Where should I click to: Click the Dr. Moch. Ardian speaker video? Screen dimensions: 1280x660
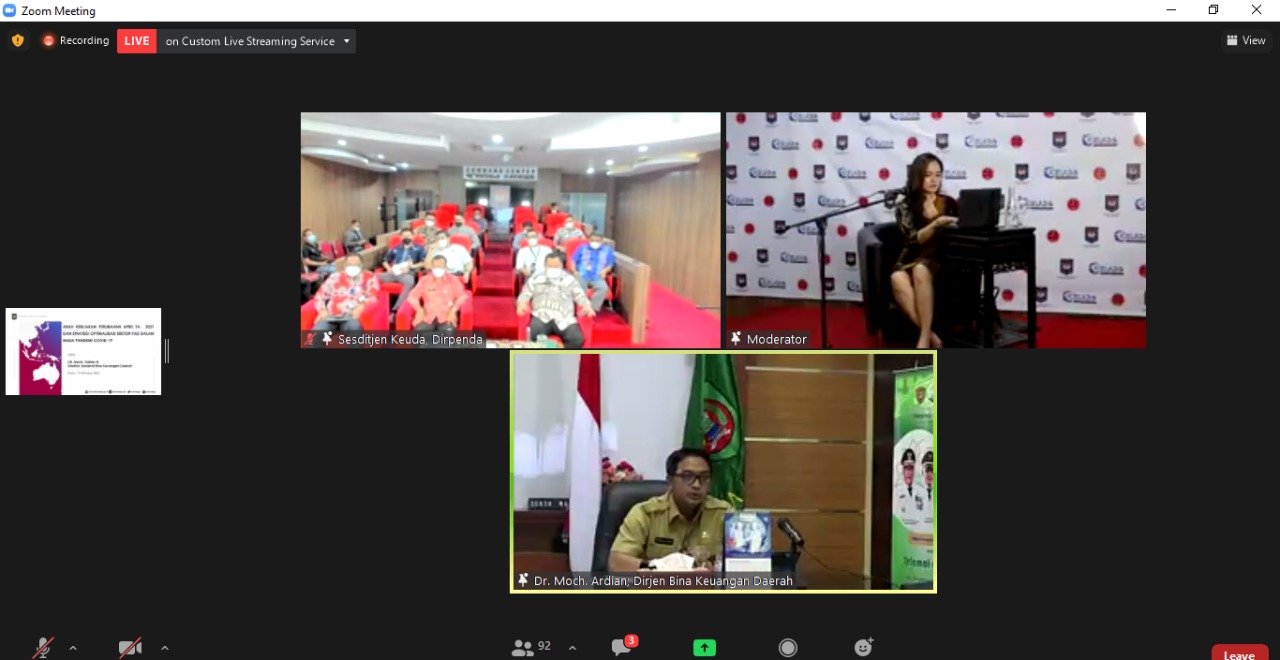pyautogui.click(x=723, y=470)
